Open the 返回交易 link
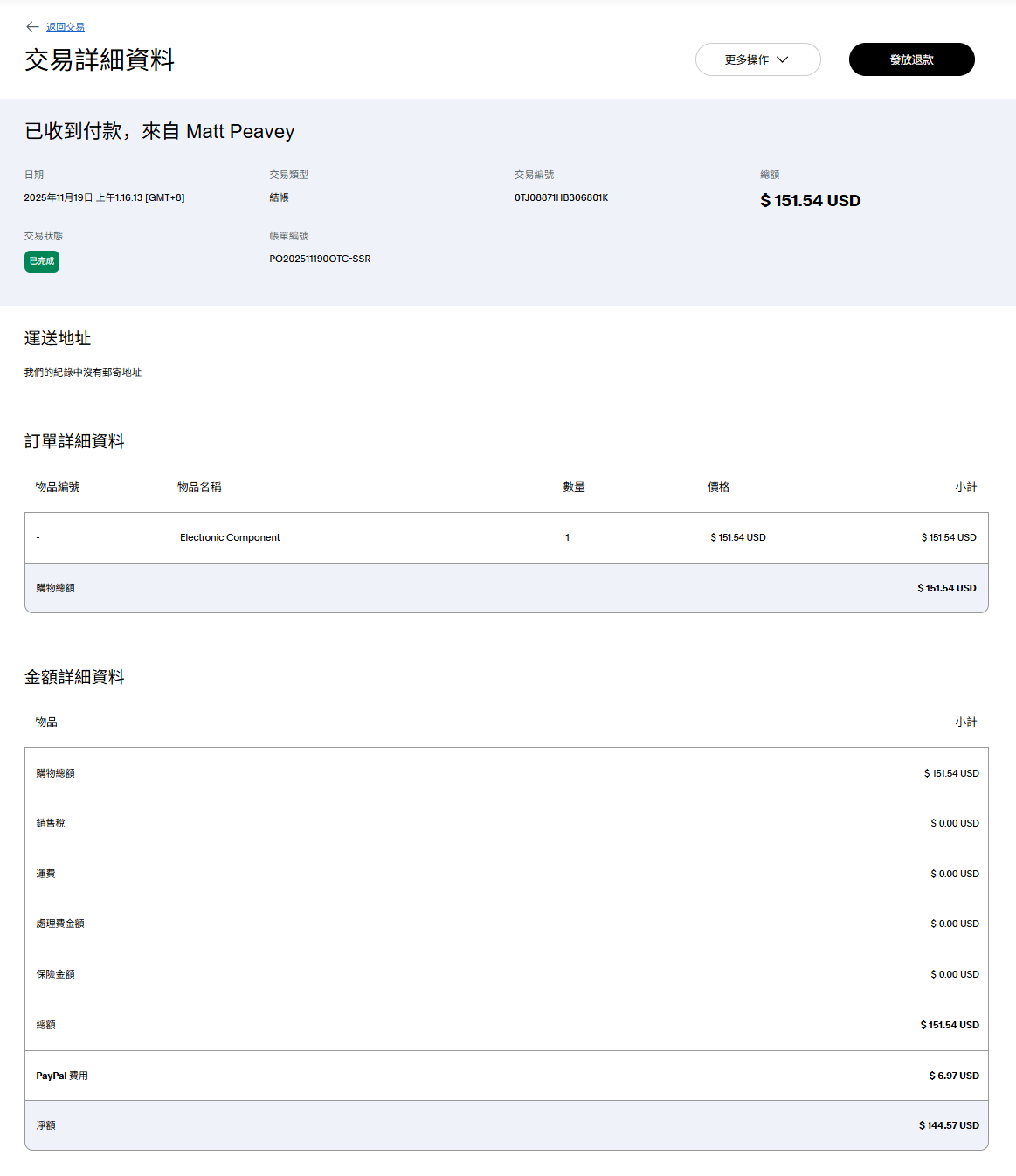Viewport: 1016px width, 1176px height. click(x=66, y=27)
